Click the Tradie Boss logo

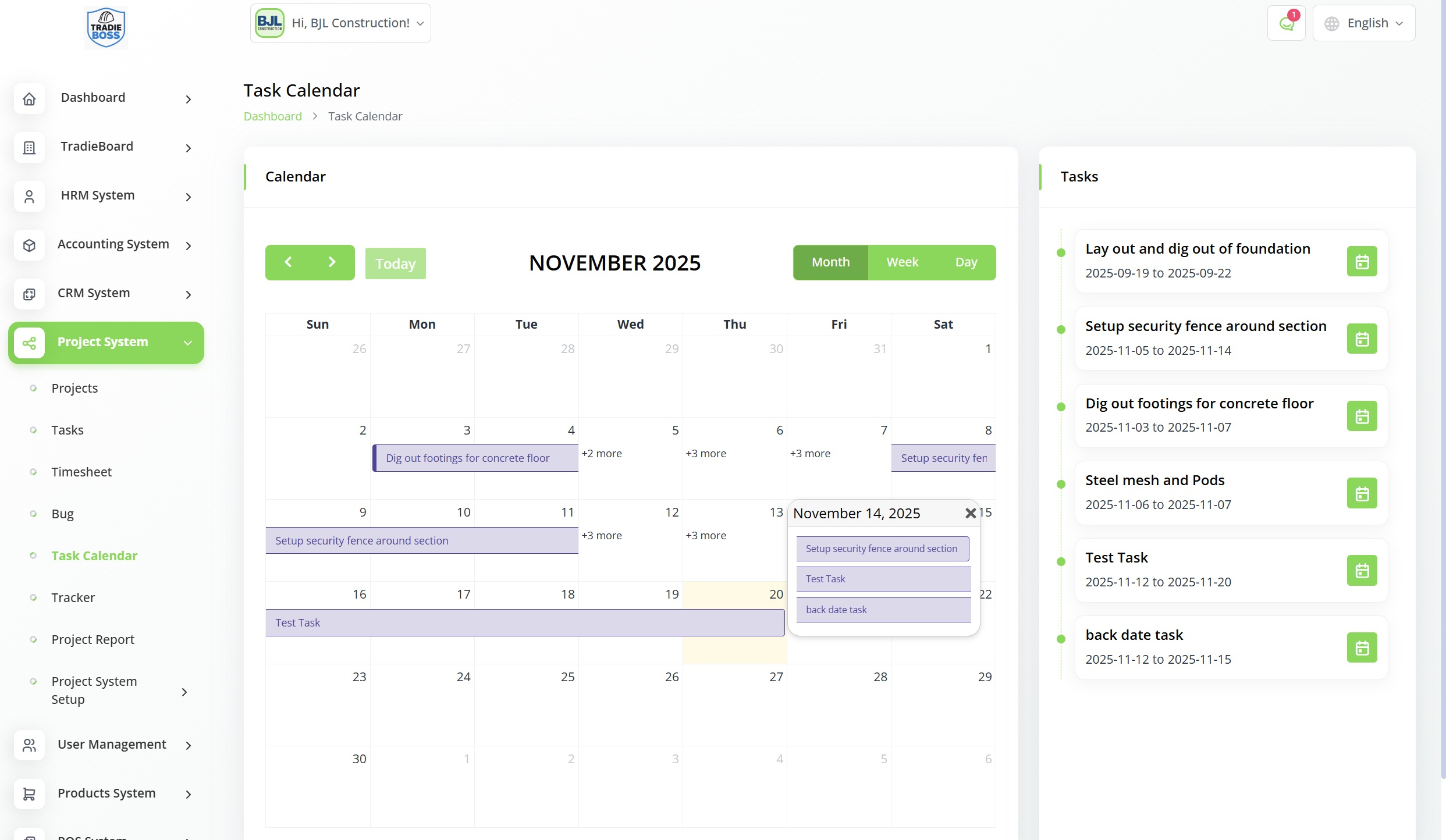coord(106,27)
